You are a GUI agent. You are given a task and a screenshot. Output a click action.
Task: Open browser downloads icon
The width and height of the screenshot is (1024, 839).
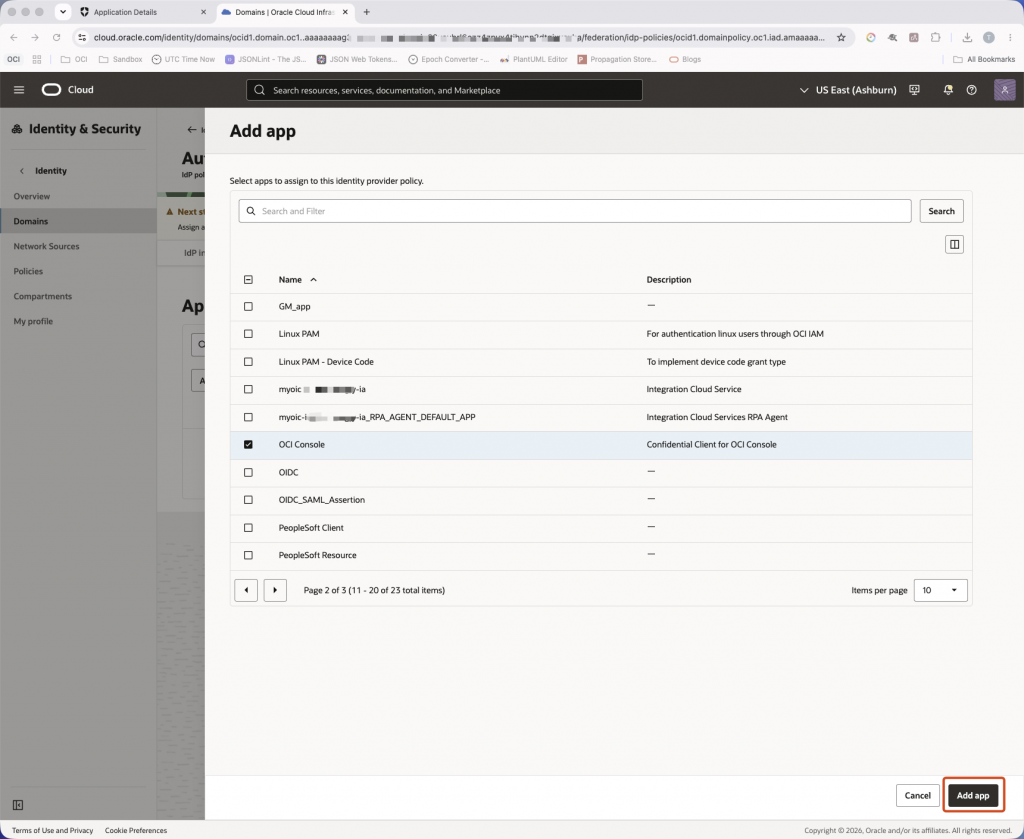[967, 38]
